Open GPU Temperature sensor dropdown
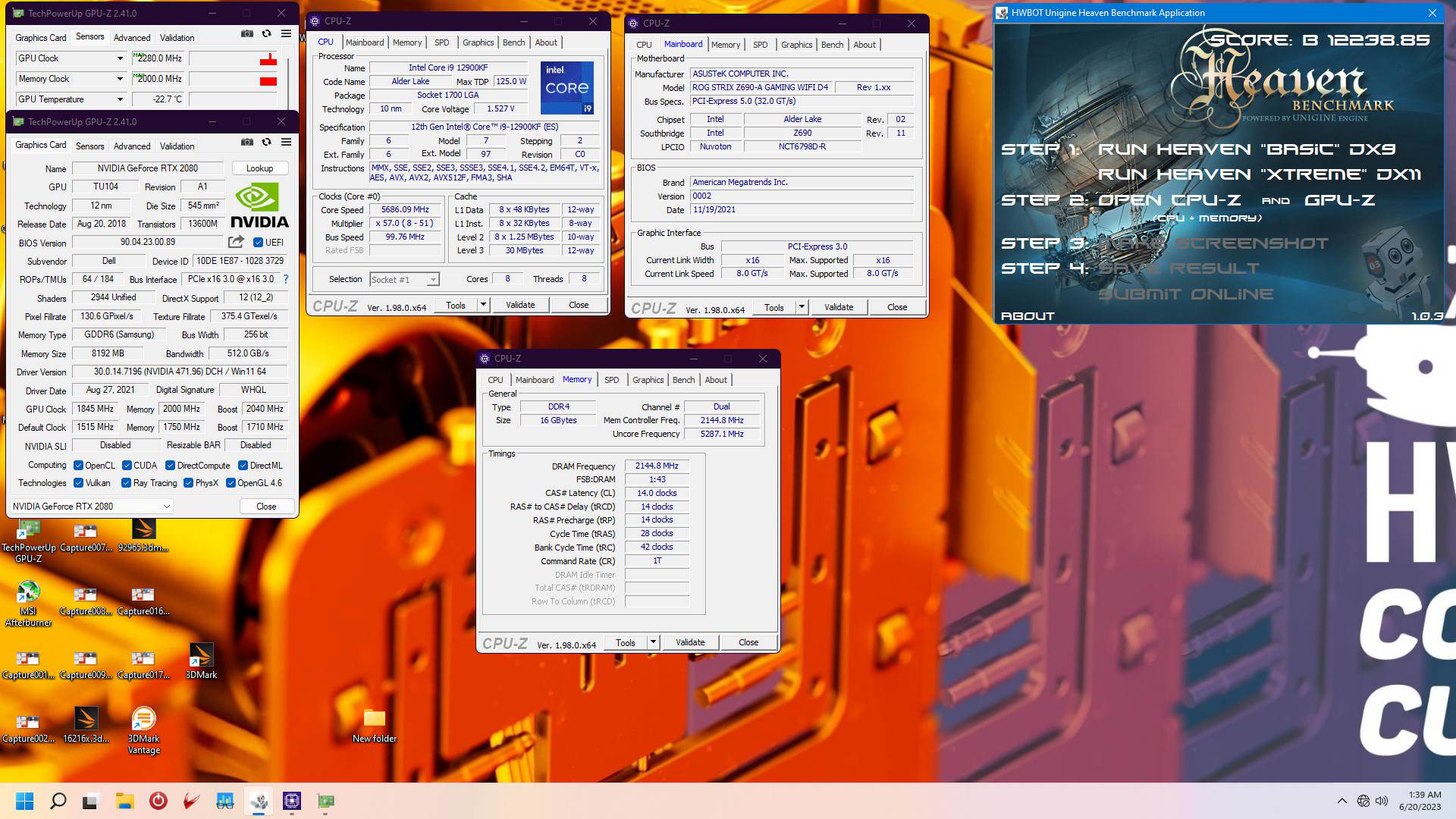Viewport: 1456px width, 819px height. pos(120,99)
